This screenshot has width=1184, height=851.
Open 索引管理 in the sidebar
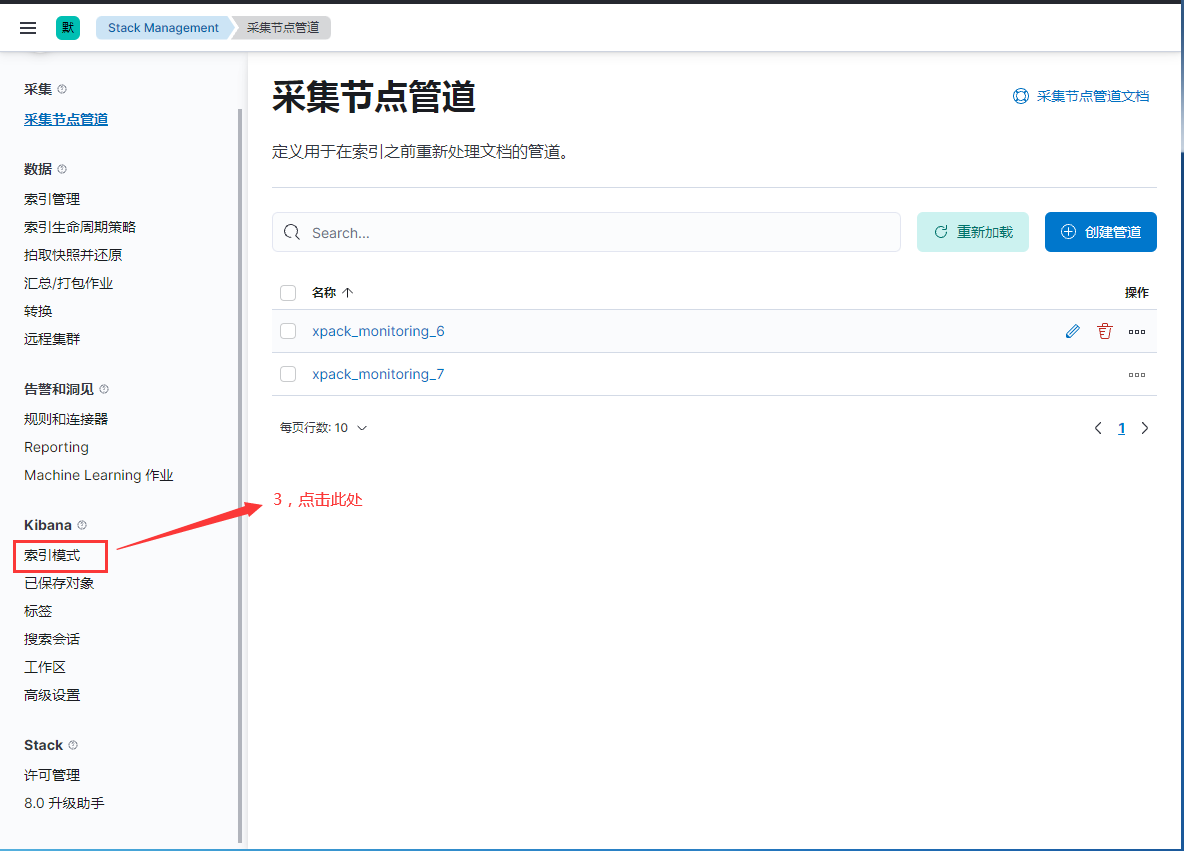51,198
